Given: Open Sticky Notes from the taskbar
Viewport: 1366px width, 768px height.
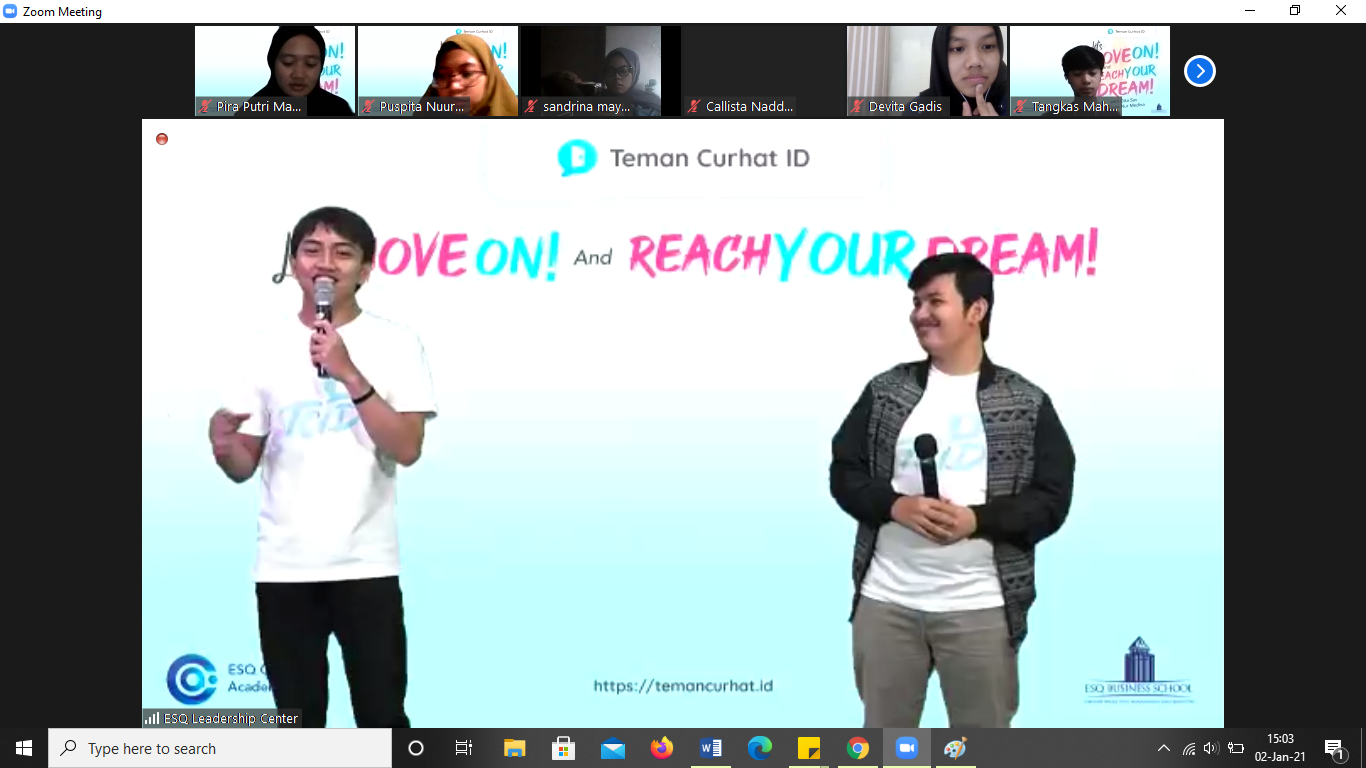Looking at the screenshot, I should tap(809, 748).
